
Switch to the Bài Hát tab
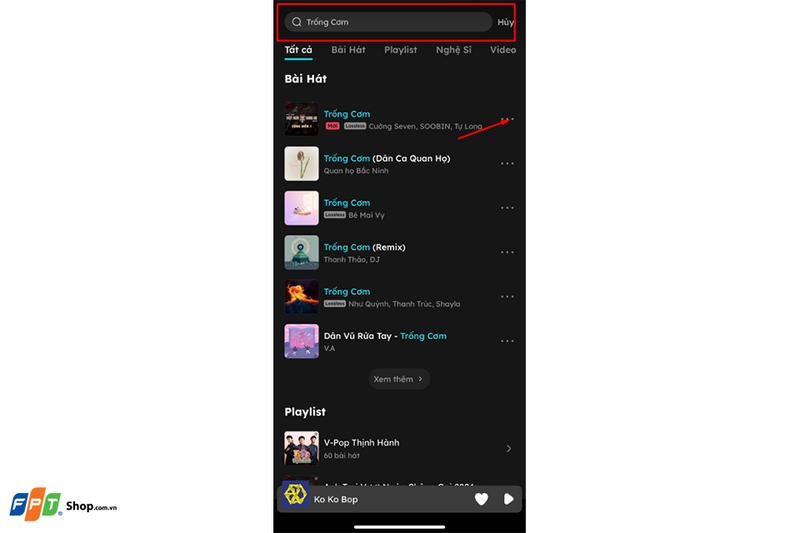pyautogui.click(x=348, y=50)
